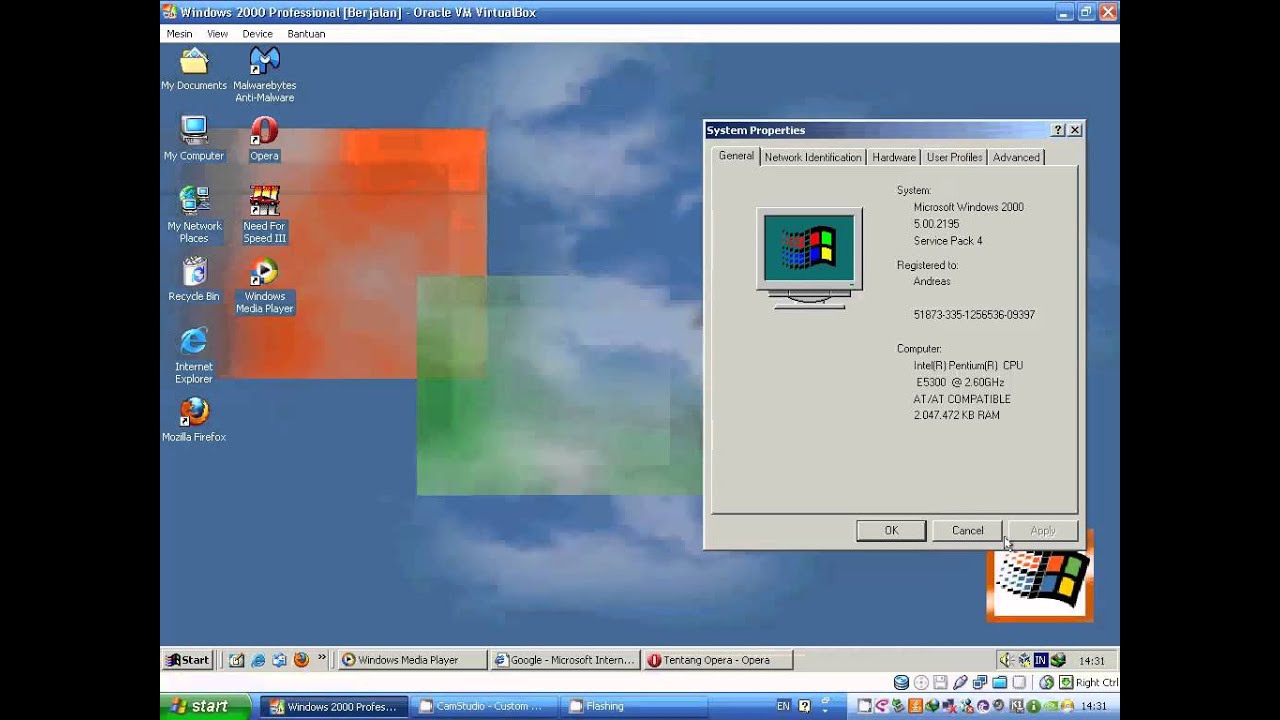Click EN language indicator on host taskbar
Image resolution: width=1280 pixels, height=720 pixels.
tap(783, 706)
